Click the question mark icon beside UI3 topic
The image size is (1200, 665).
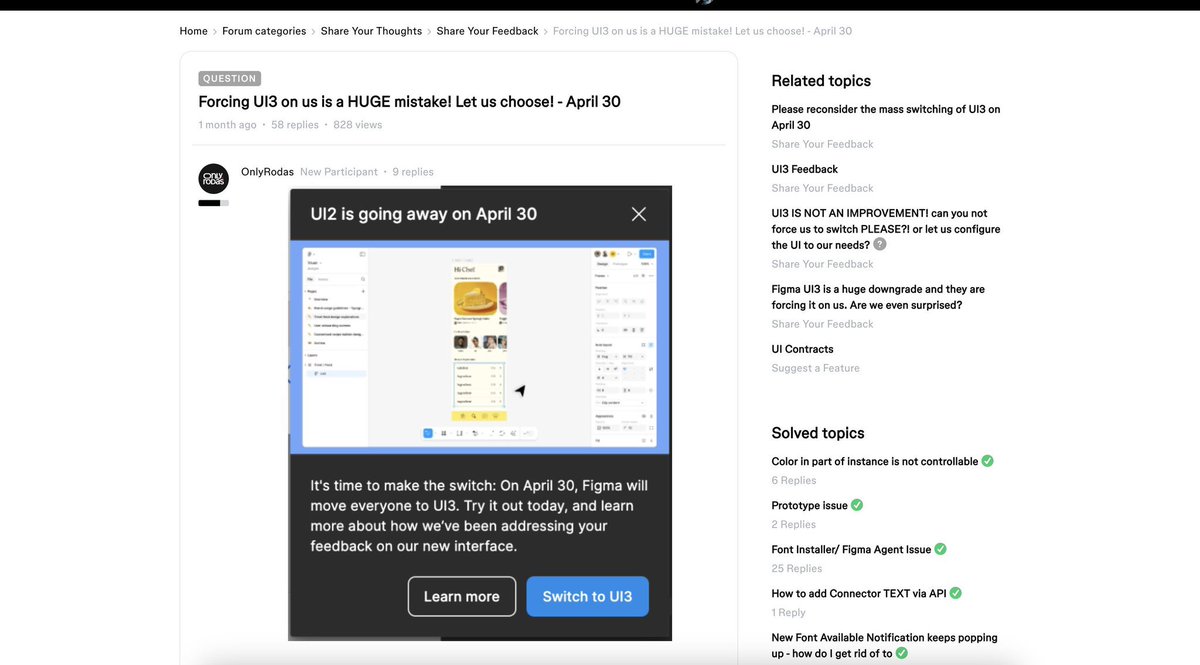pyautogui.click(x=880, y=244)
